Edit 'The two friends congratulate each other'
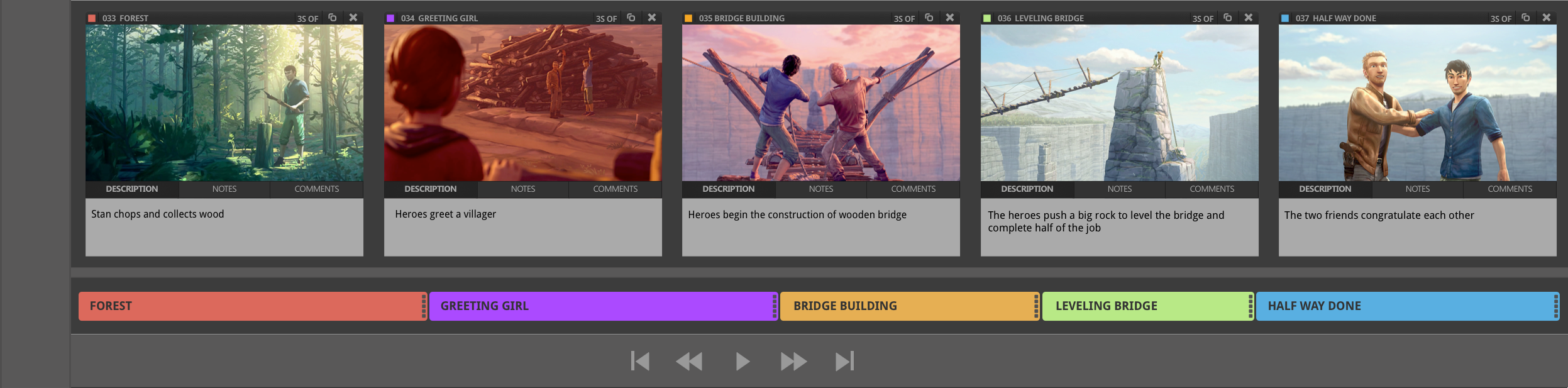Image resolution: width=1568 pixels, height=388 pixels. (x=1418, y=227)
